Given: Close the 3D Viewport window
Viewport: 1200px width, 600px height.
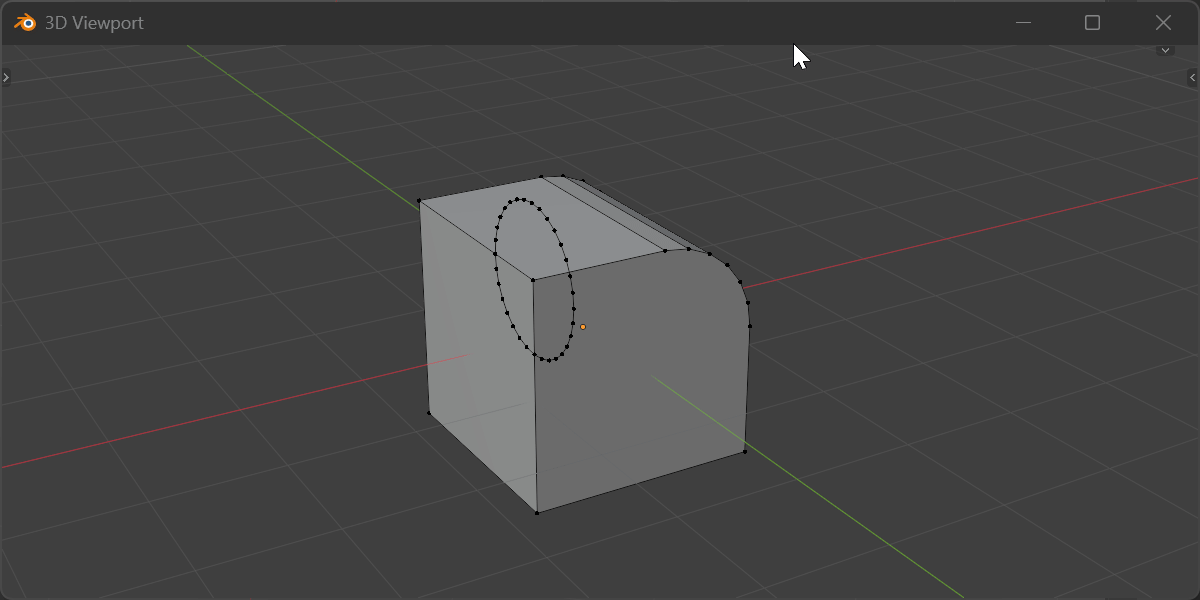Looking at the screenshot, I should (1163, 22).
